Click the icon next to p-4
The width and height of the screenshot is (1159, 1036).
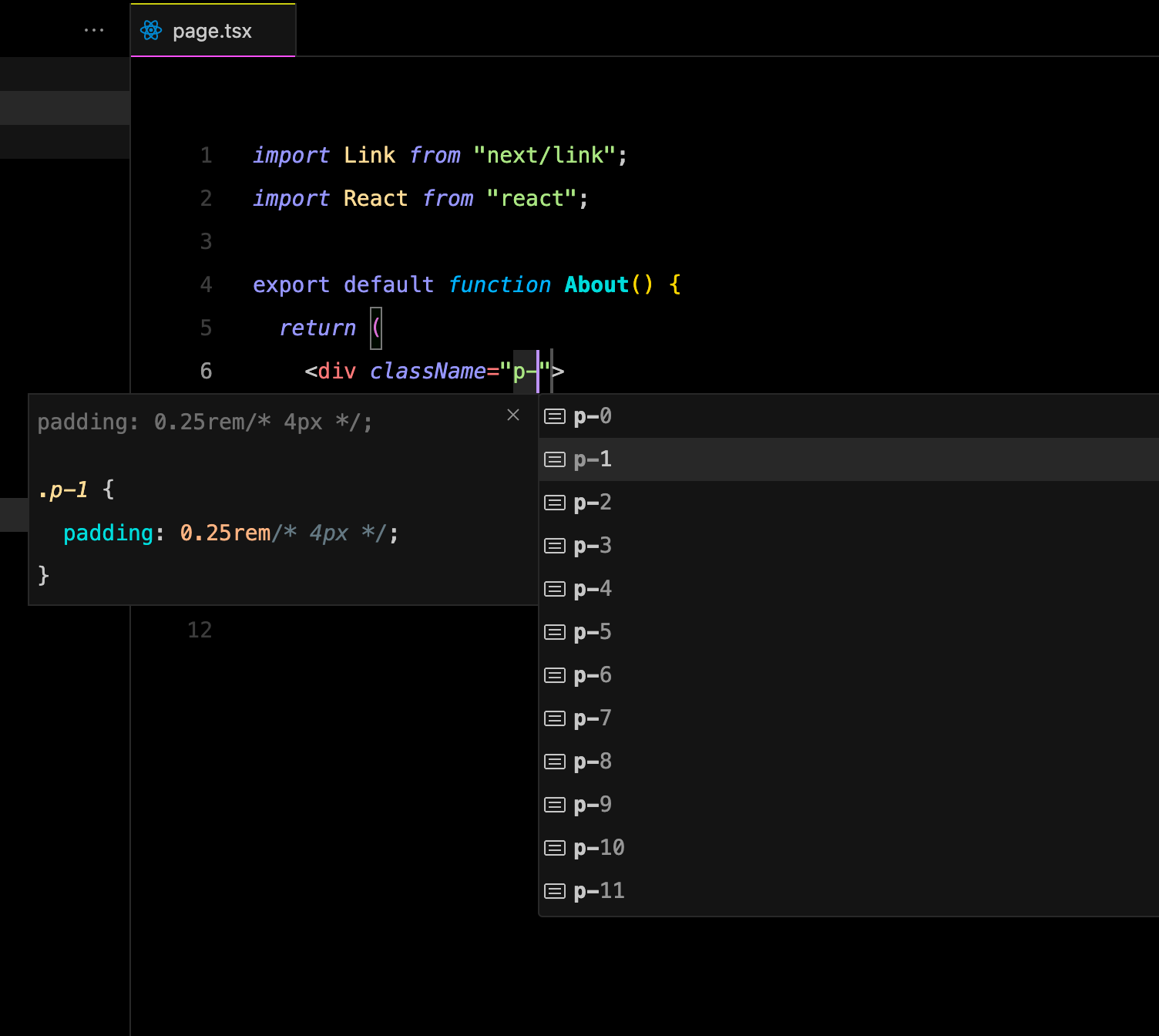(555, 589)
